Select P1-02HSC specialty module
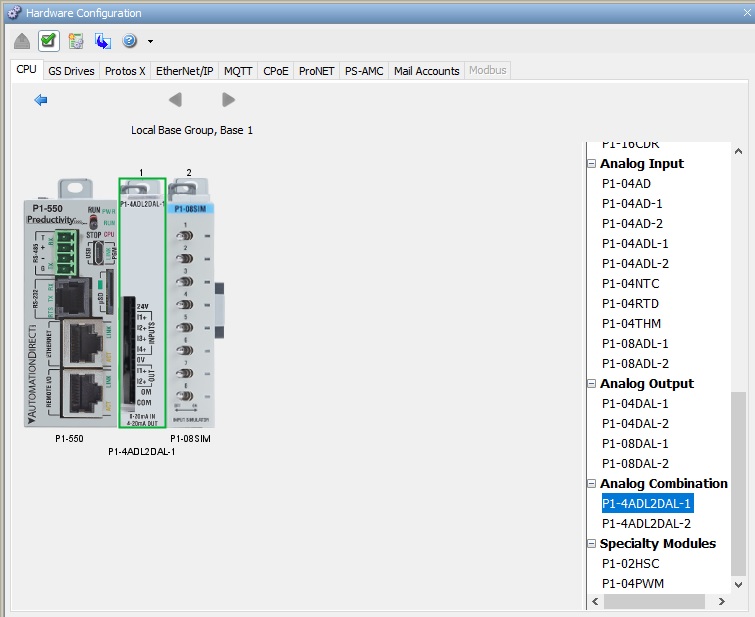This screenshot has width=755, height=617. [x=630, y=564]
